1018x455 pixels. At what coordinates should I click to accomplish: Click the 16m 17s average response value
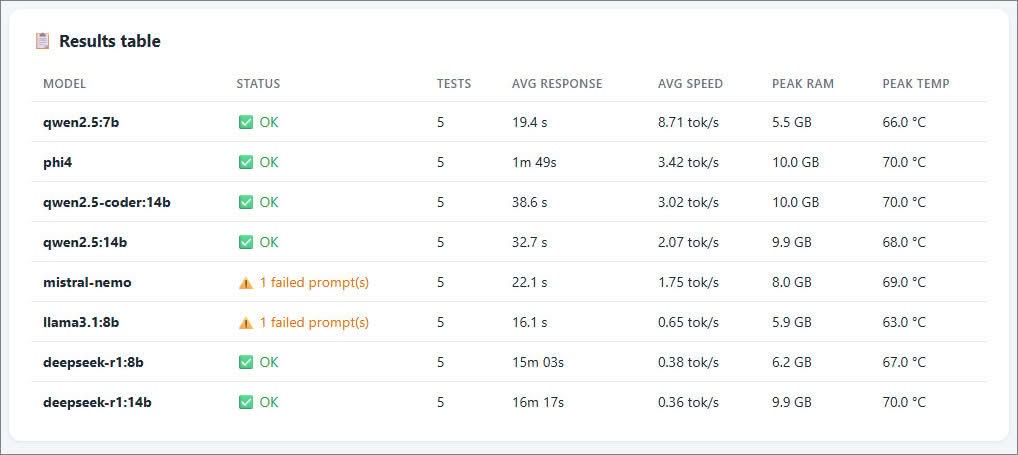[x=538, y=402]
